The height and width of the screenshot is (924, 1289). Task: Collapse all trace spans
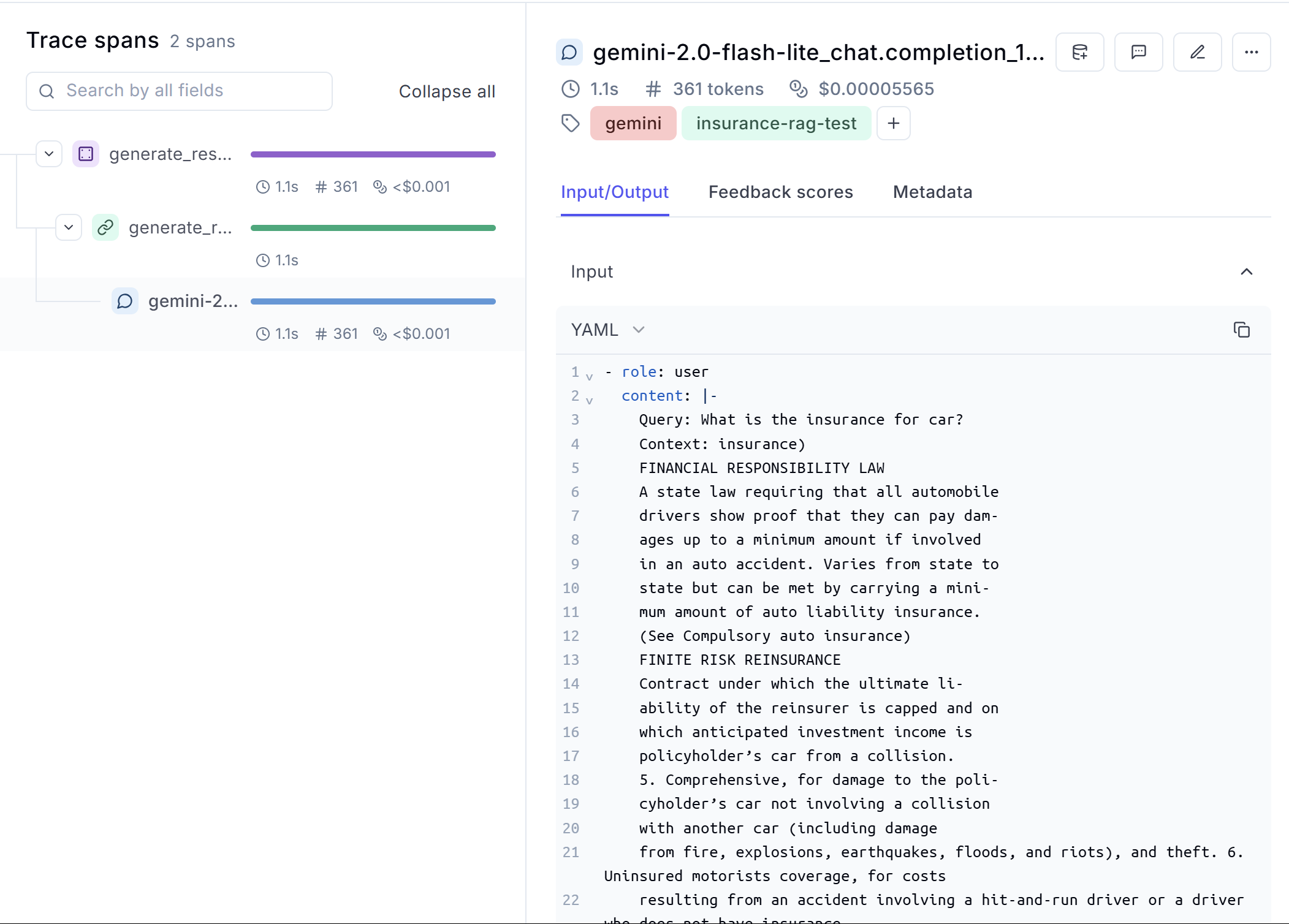[447, 91]
